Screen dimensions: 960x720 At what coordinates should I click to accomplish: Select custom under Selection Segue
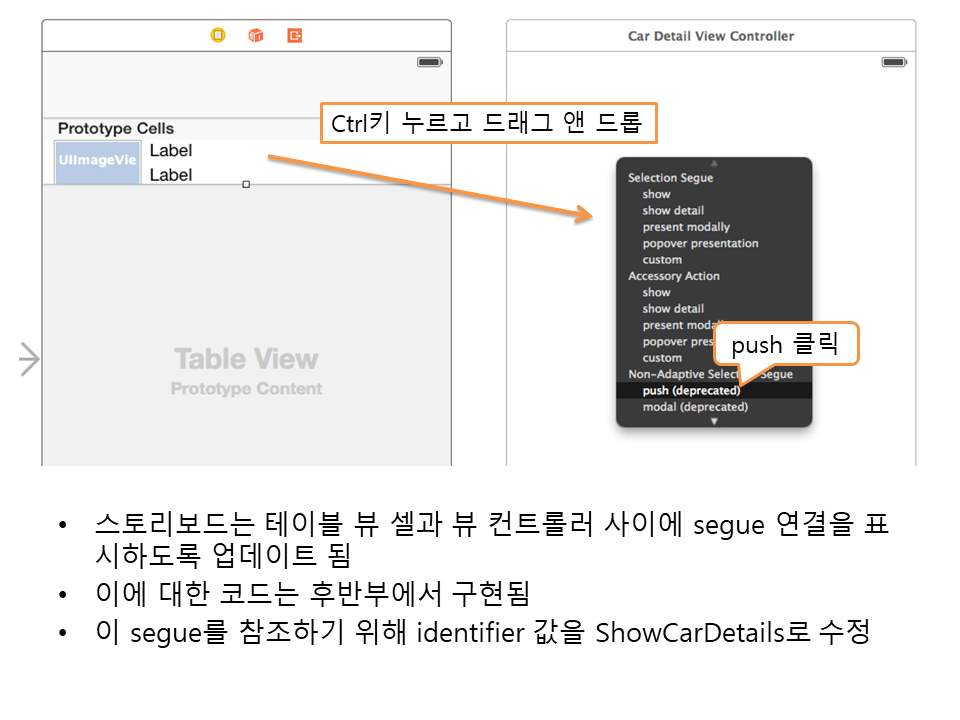[662, 260]
